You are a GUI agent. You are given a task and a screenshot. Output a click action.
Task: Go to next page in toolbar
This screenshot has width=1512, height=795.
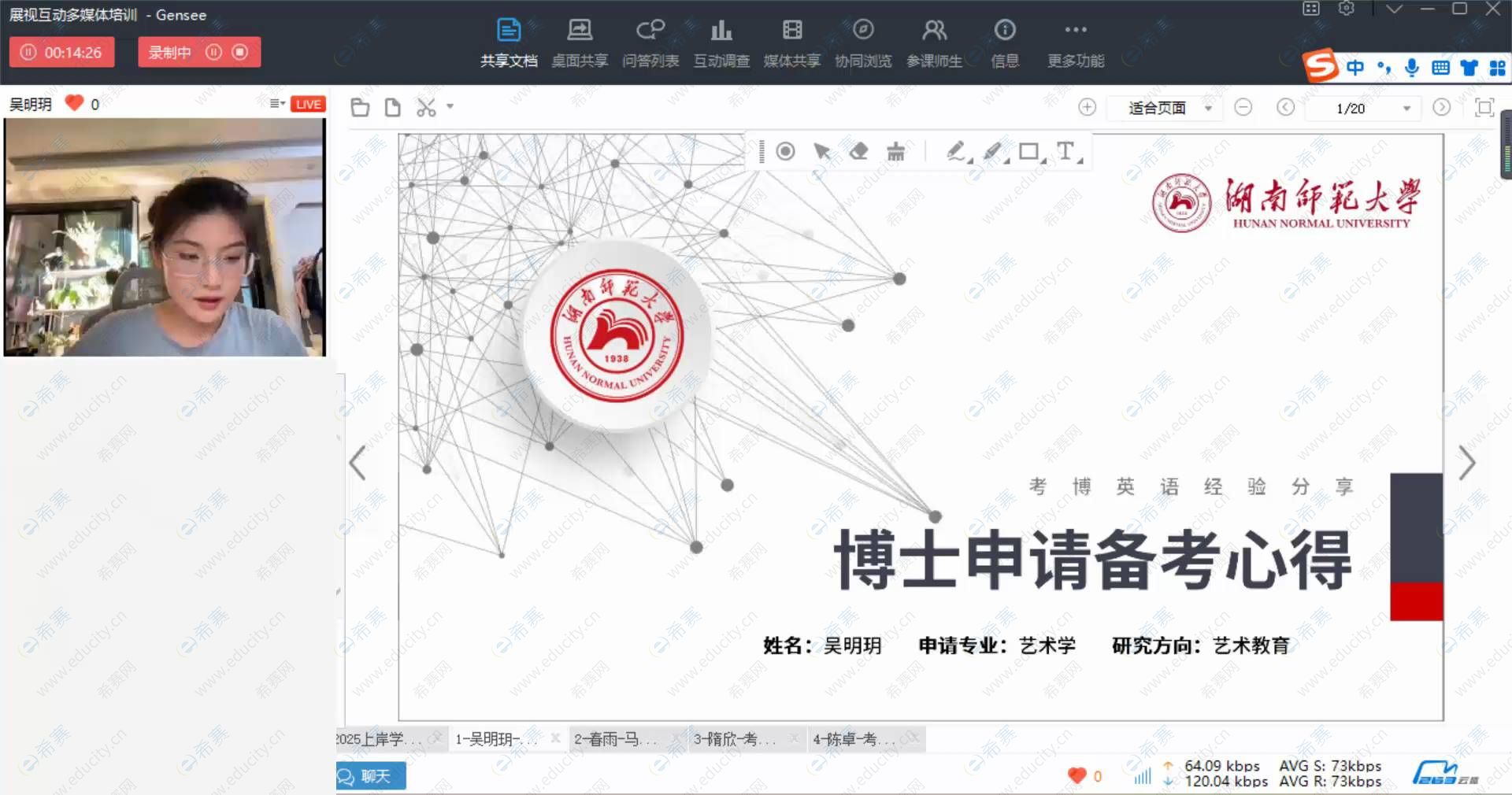[1442, 107]
